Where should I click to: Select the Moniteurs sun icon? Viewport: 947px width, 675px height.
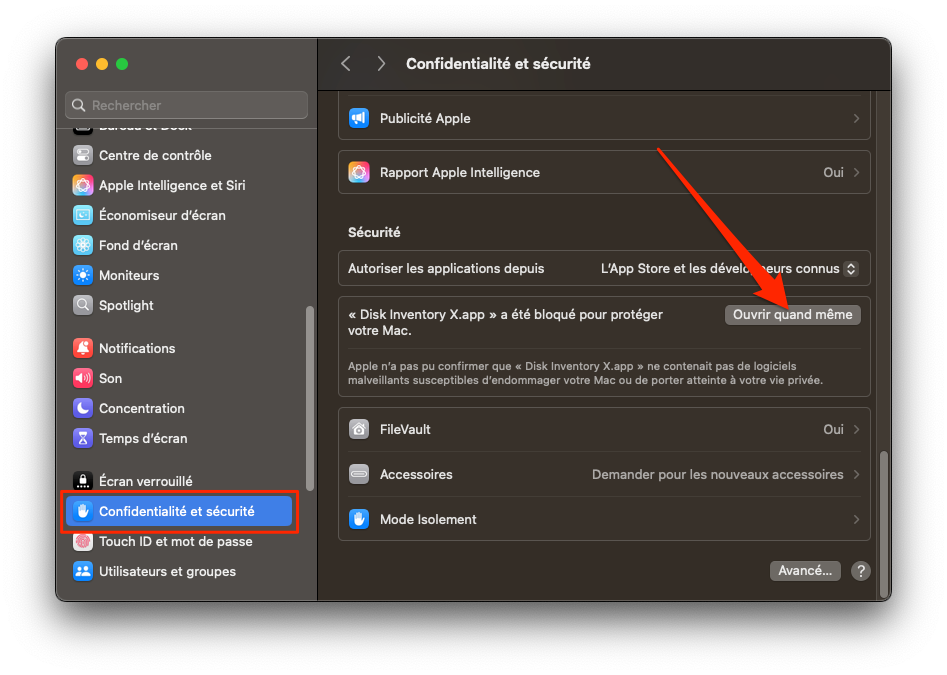(83, 275)
